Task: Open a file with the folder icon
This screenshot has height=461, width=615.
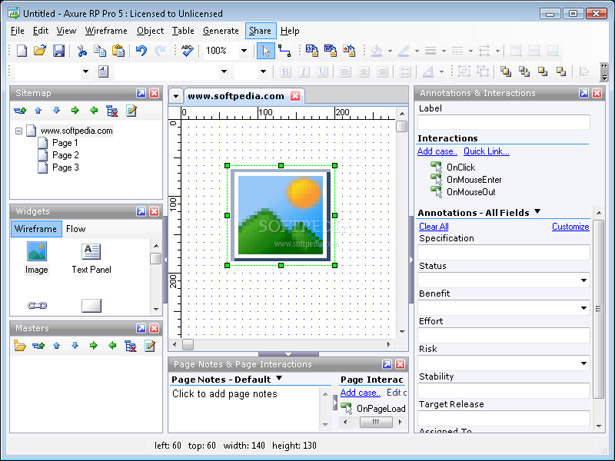Action: [x=40, y=51]
